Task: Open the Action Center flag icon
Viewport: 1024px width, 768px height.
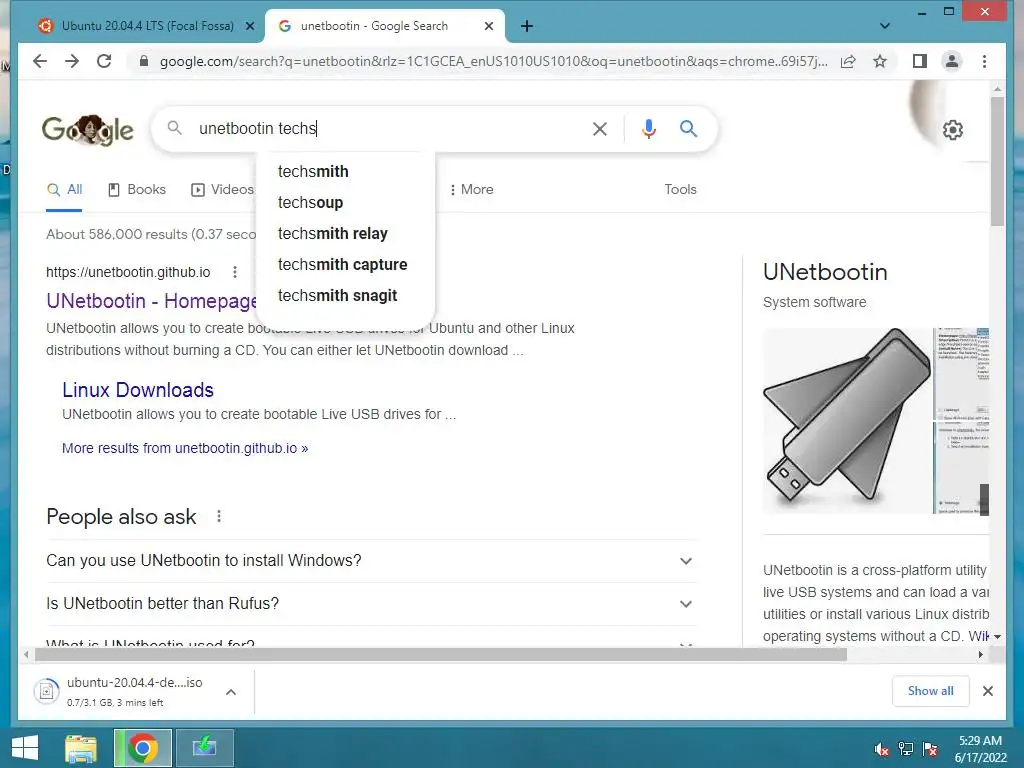Action: click(x=930, y=749)
